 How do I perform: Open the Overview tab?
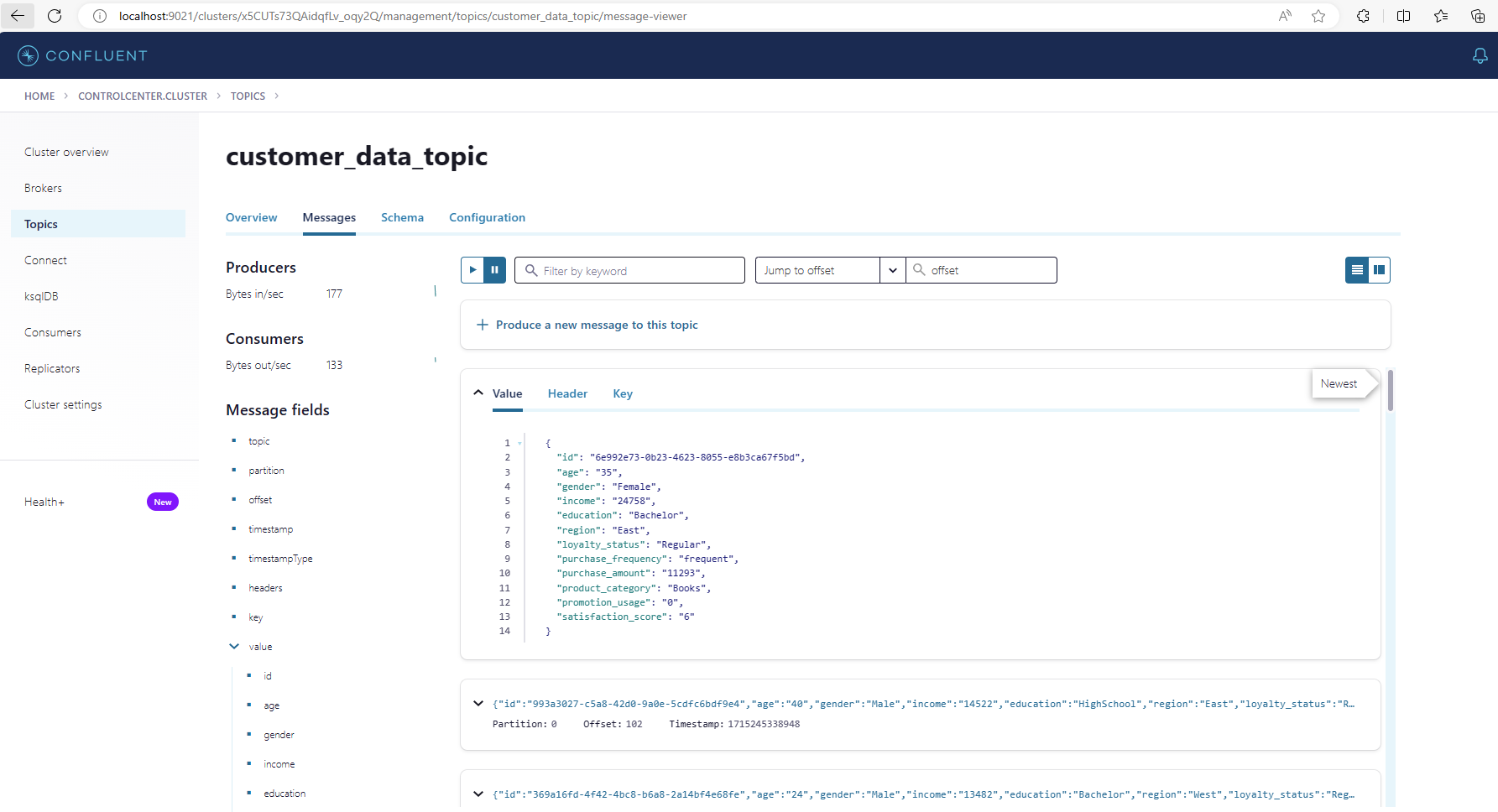[251, 217]
